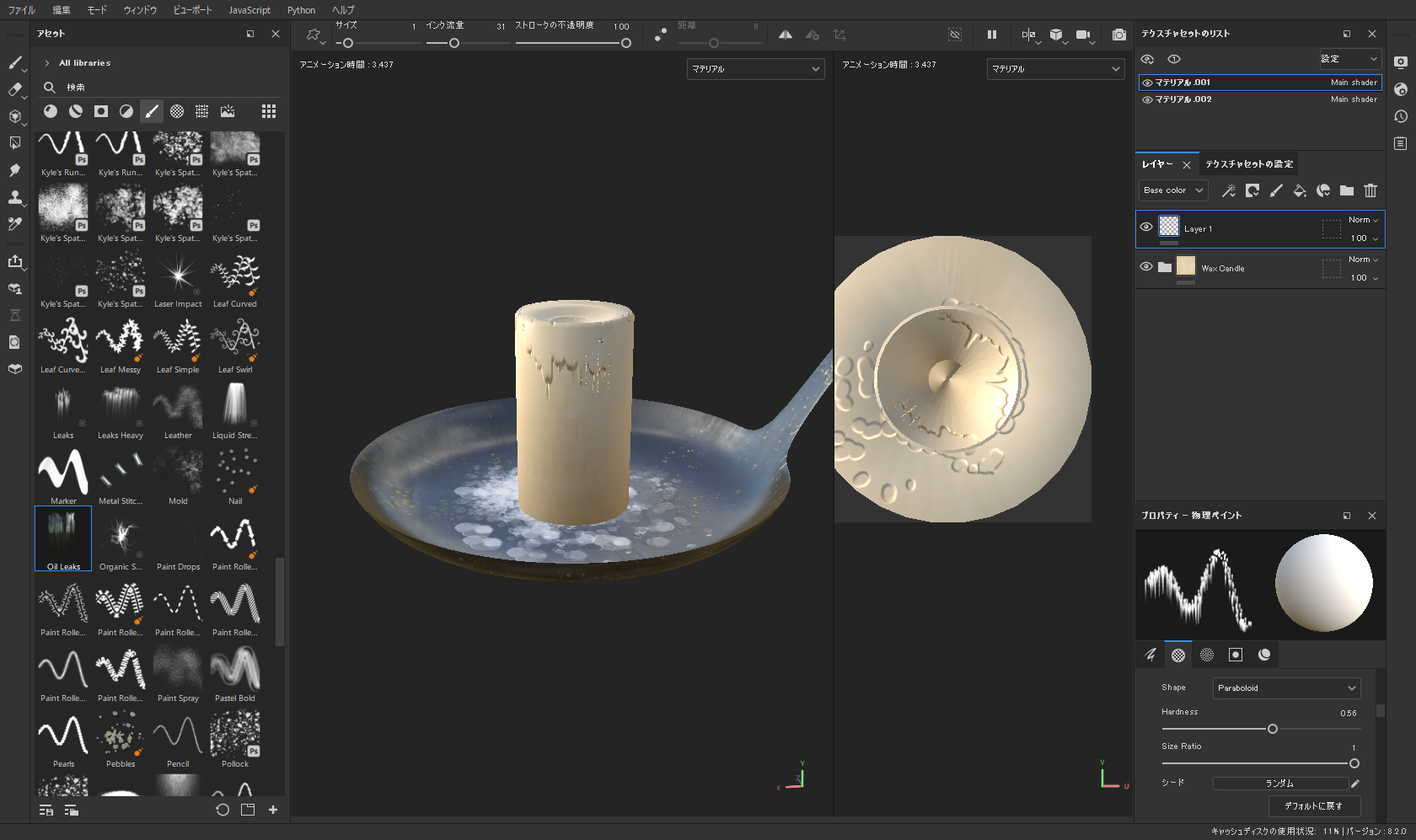Viewport: 1416px width, 840px height.
Task: Add a fill layer with the bucket icon
Action: point(1300,190)
